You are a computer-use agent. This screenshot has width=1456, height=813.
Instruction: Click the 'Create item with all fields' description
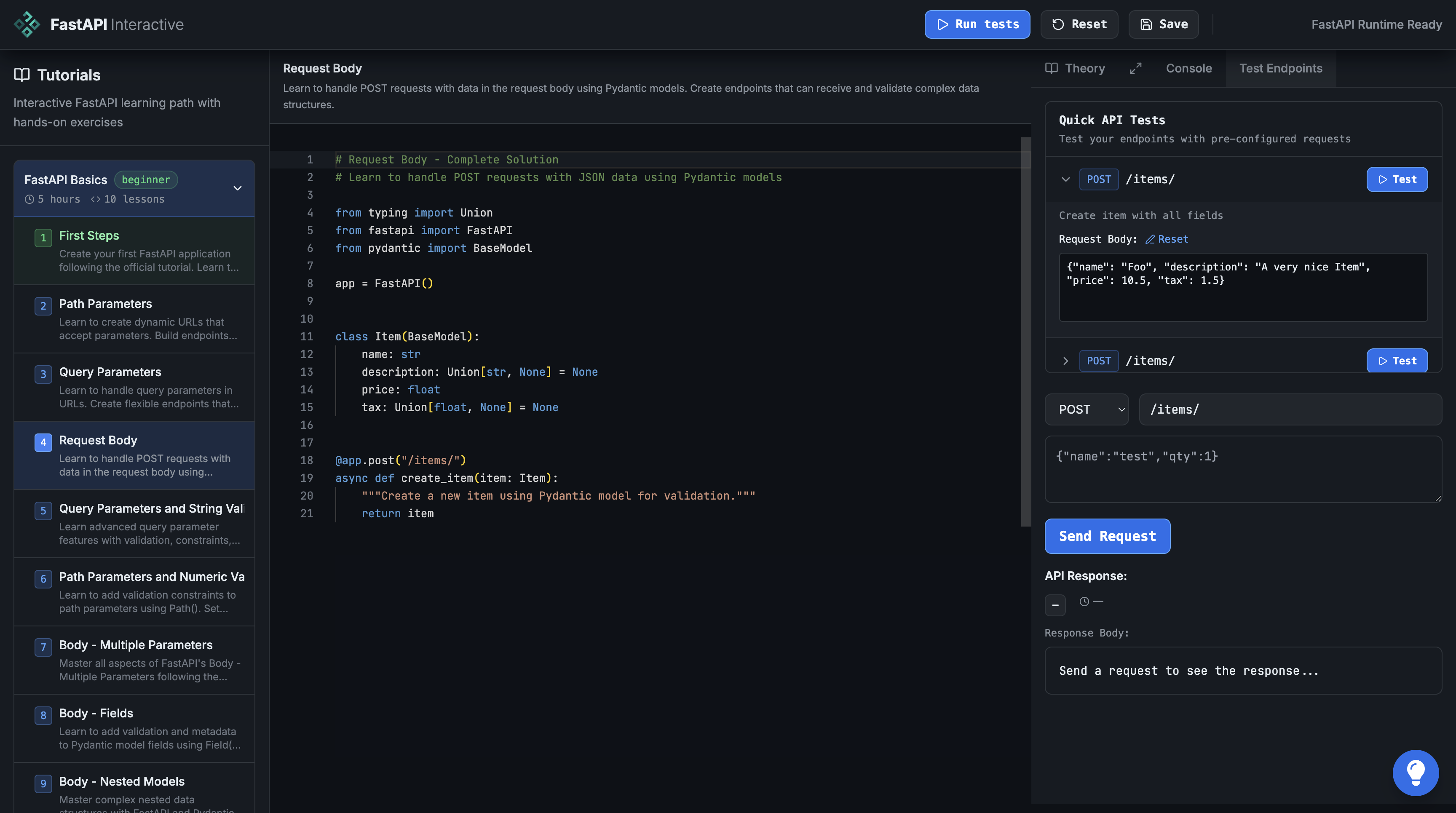(1140, 215)
